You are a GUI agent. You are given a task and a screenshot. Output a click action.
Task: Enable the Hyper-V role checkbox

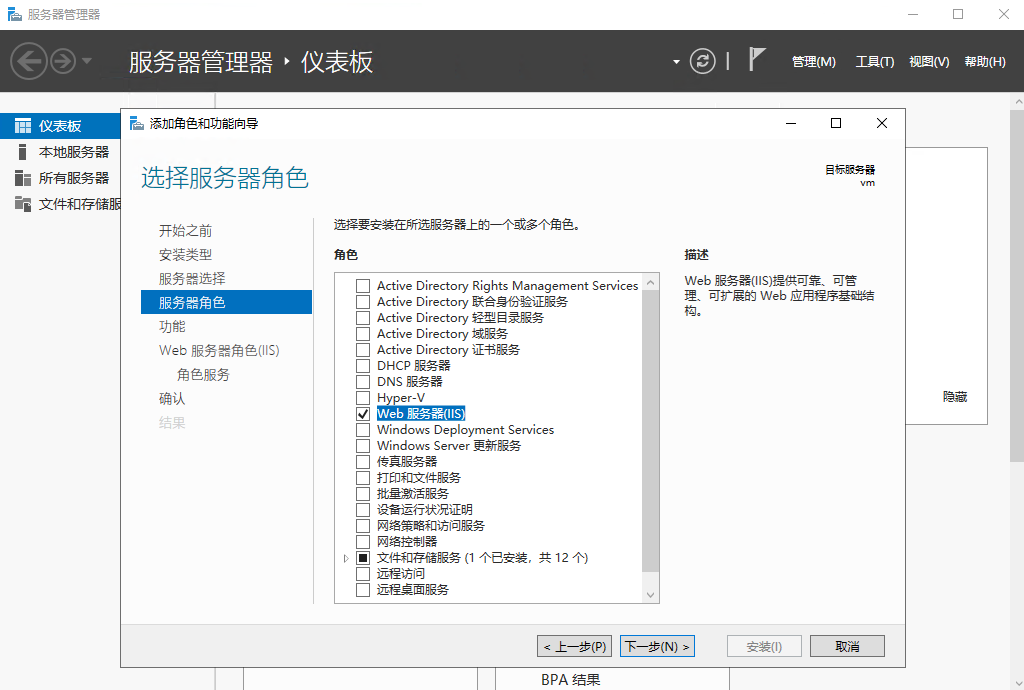click(x=363, y=398)
